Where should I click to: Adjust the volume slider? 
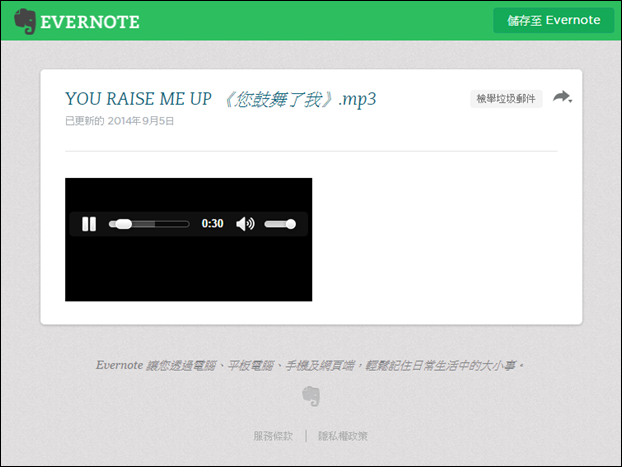[x=280, y=224]
